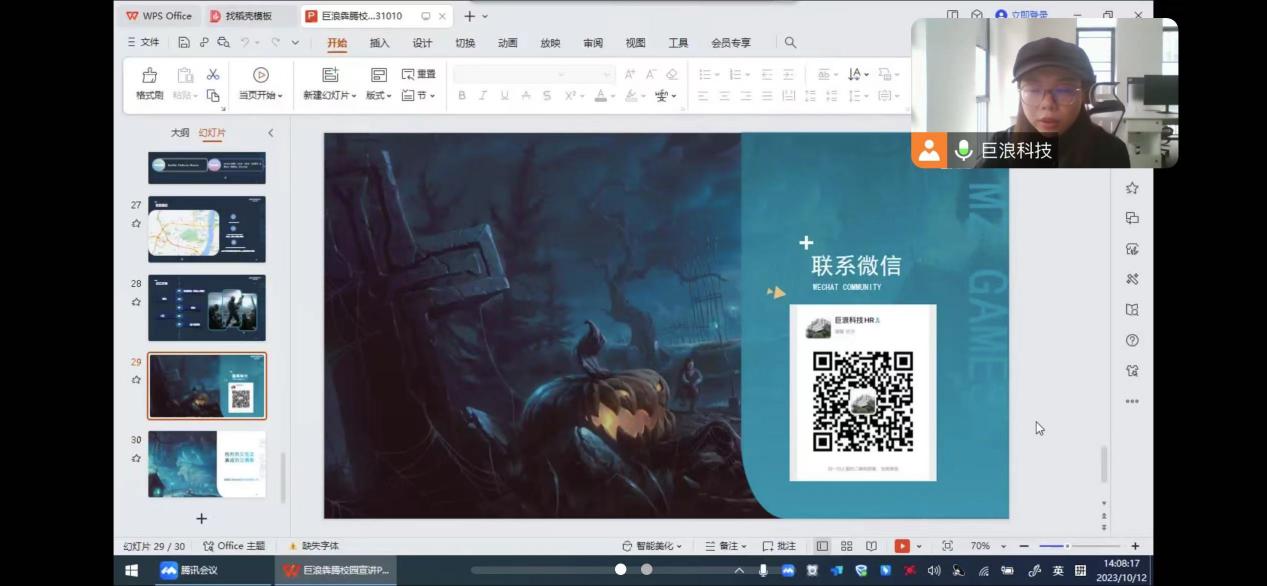Zoom in with the plus button
This screenshot has height=586, width=1267.
[x=1135, y=546]
